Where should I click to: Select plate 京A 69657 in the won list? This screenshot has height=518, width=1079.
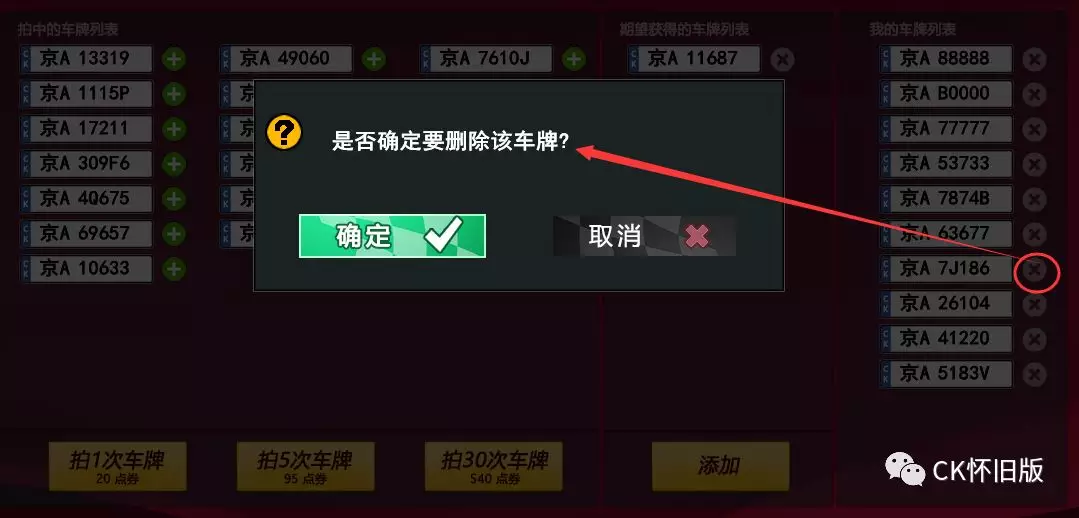86,234
